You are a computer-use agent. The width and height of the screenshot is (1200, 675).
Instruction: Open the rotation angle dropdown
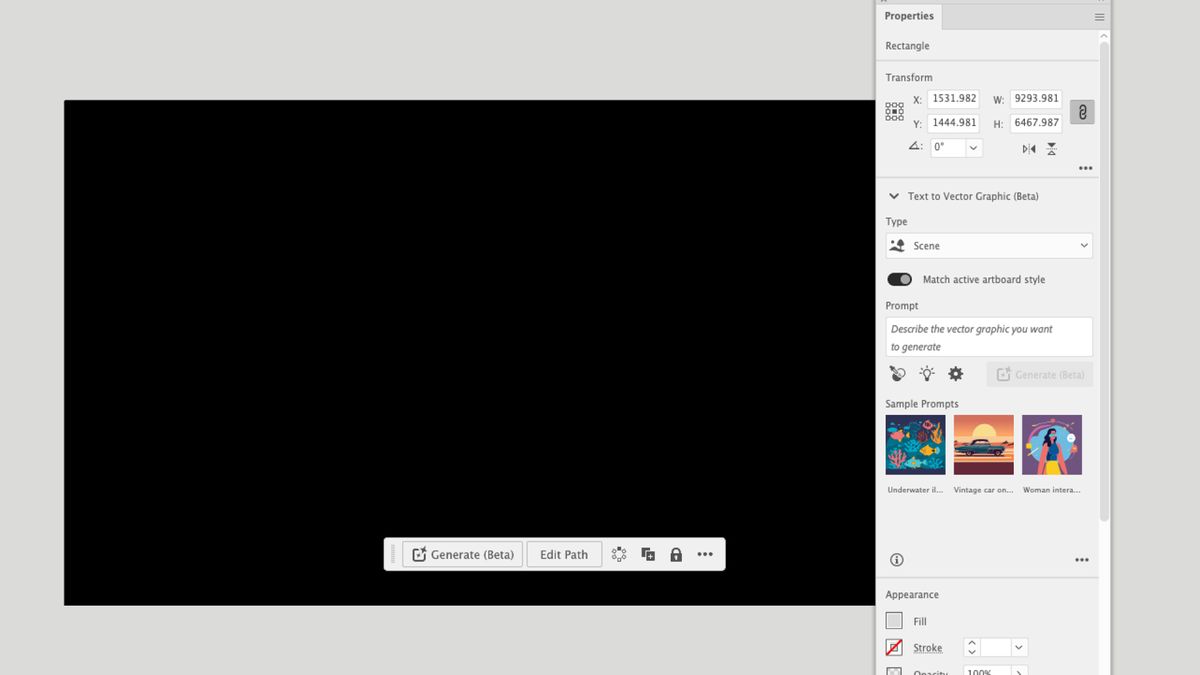974,147
